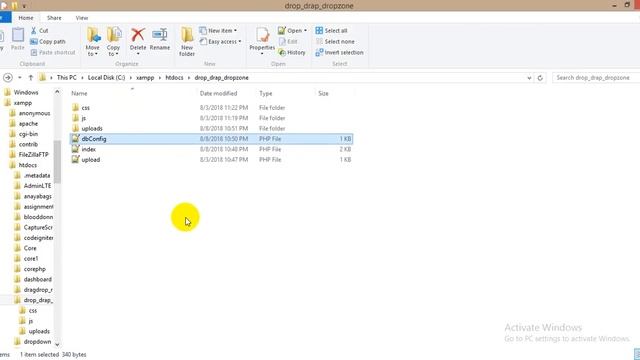Click the Search drop_drap_dropzone field

[596, 78]
